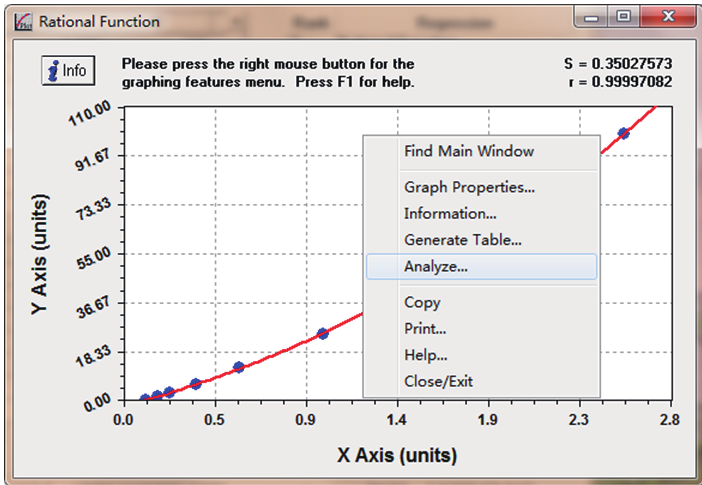Viewport: 702px width, 485px height.
Task: Click the topmost data point near the top-right of the plot
Action: click(623, 133)
